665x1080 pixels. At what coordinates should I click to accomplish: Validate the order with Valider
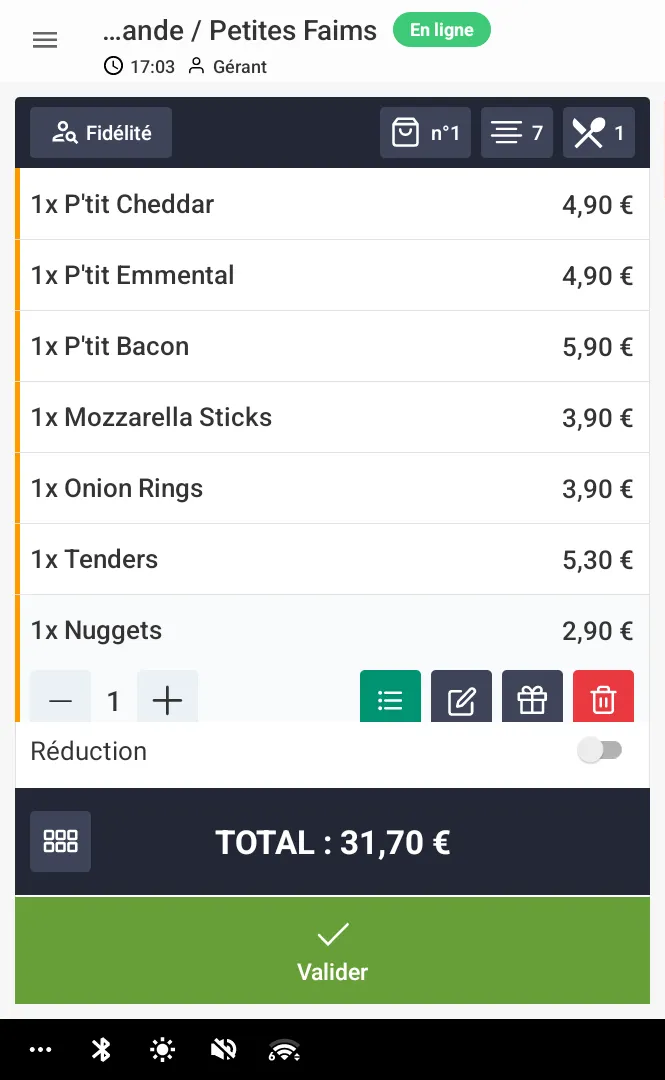332,950
